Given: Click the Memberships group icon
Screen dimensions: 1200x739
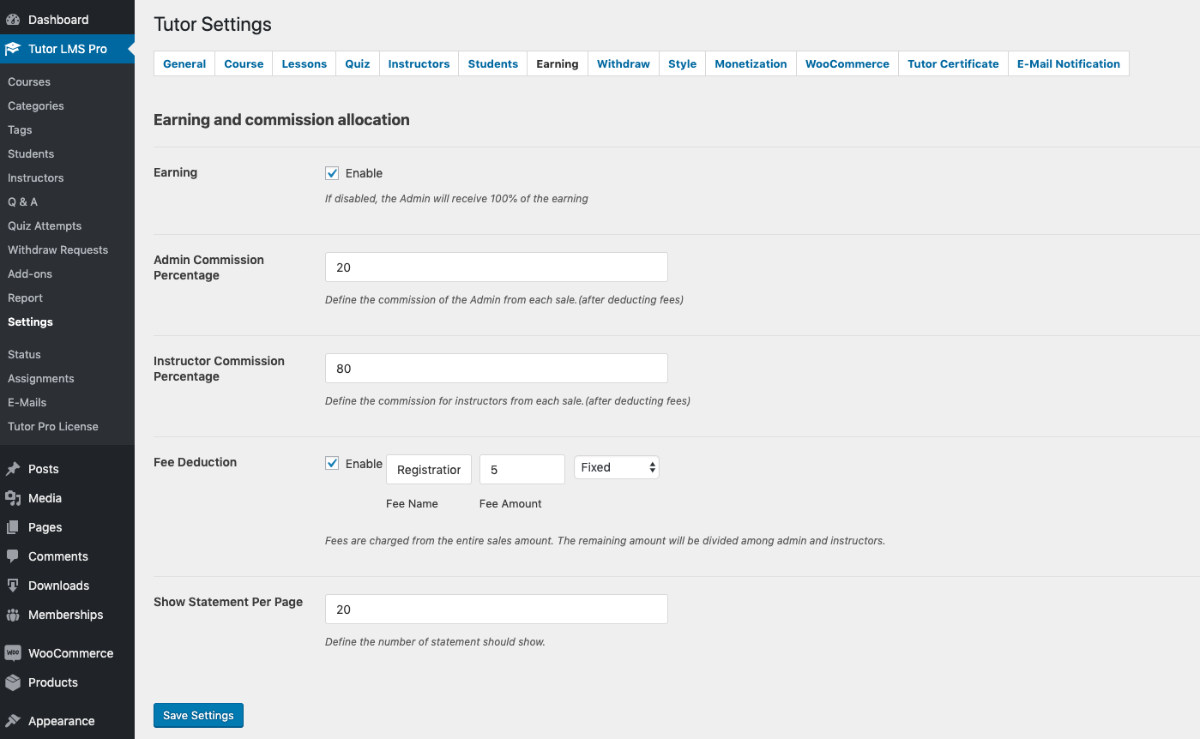Looking at the screenshot, I should coord(12,614).
